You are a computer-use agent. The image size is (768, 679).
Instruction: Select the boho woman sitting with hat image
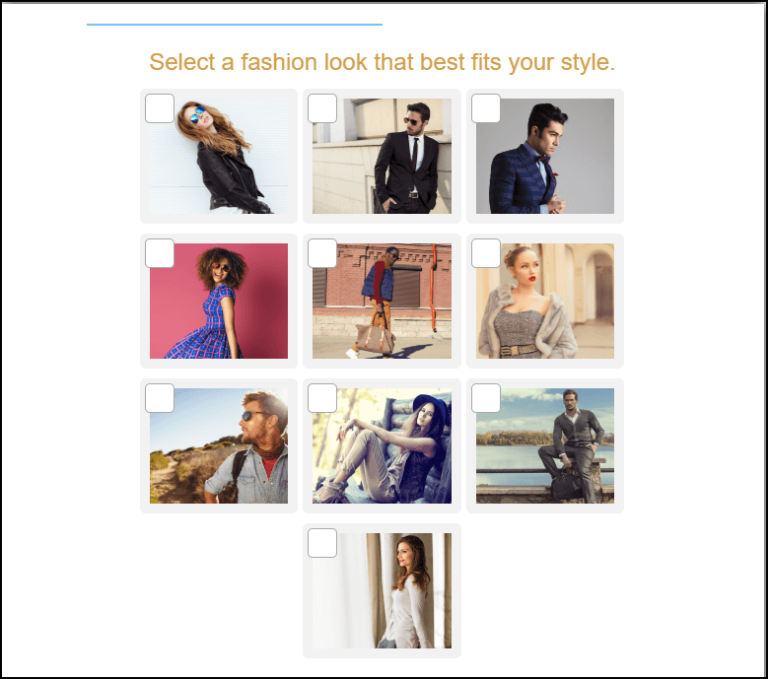click(382, 446)
